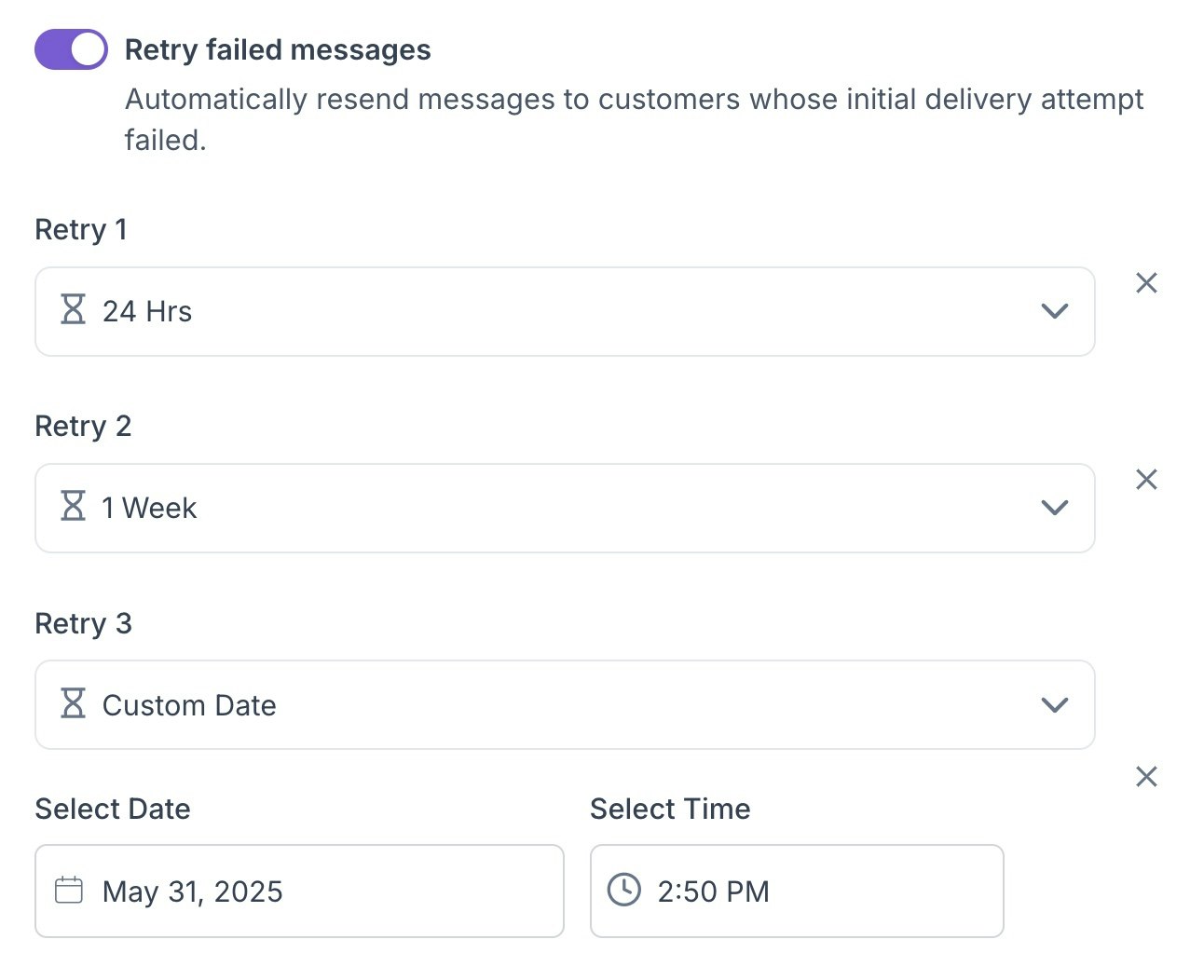Screen dimensions: 1204x980
Task: Click the calendar icon in date field
Action: click(x=69, y=891)
